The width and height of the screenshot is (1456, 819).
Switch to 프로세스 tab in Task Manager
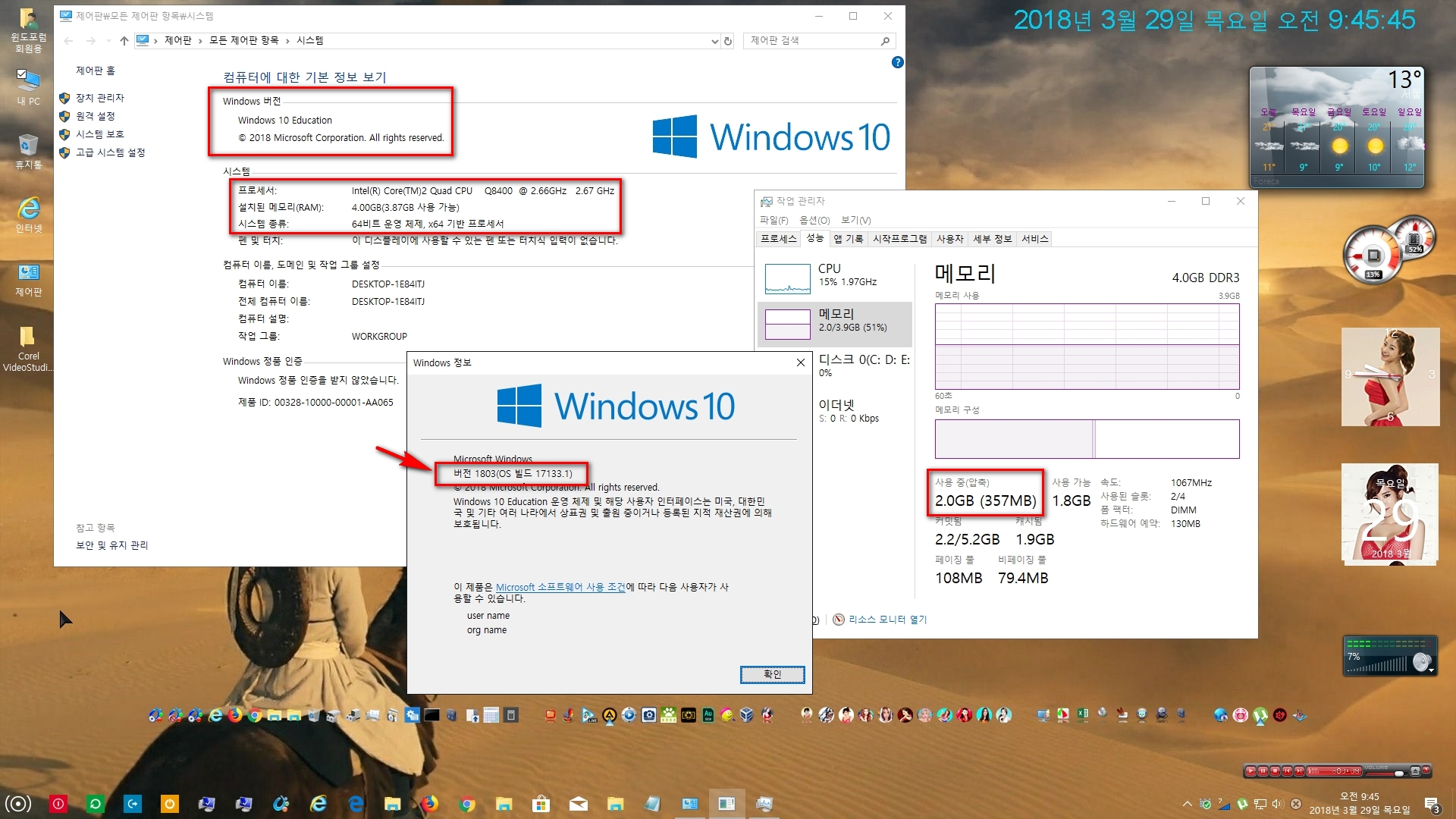coord(778,239)
